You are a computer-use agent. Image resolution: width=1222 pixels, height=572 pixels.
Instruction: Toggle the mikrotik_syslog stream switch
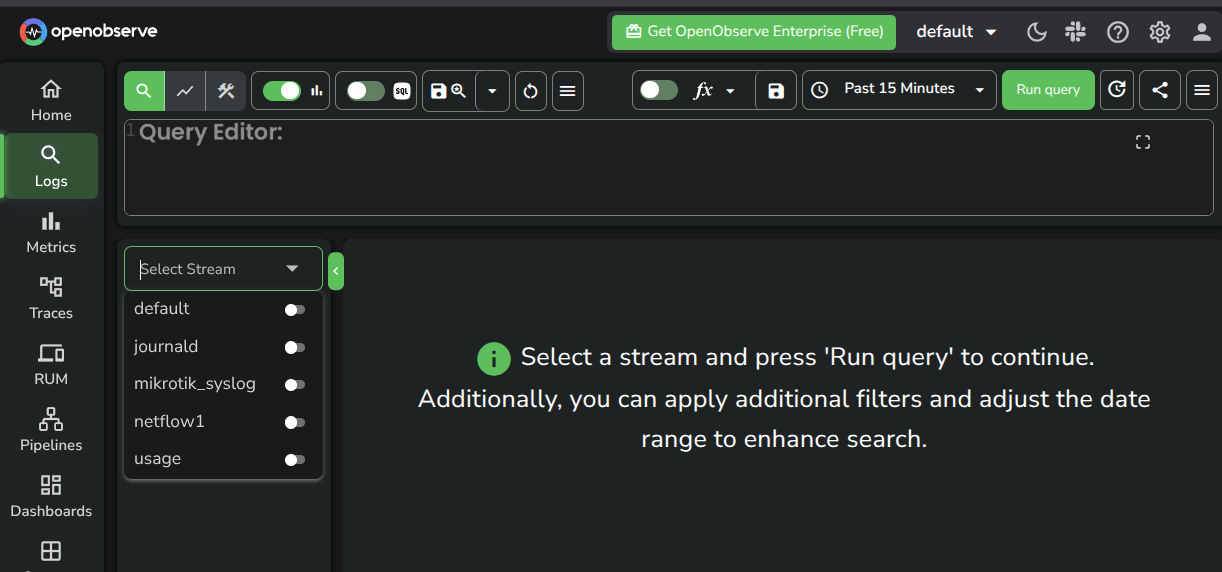click(294, 384)
